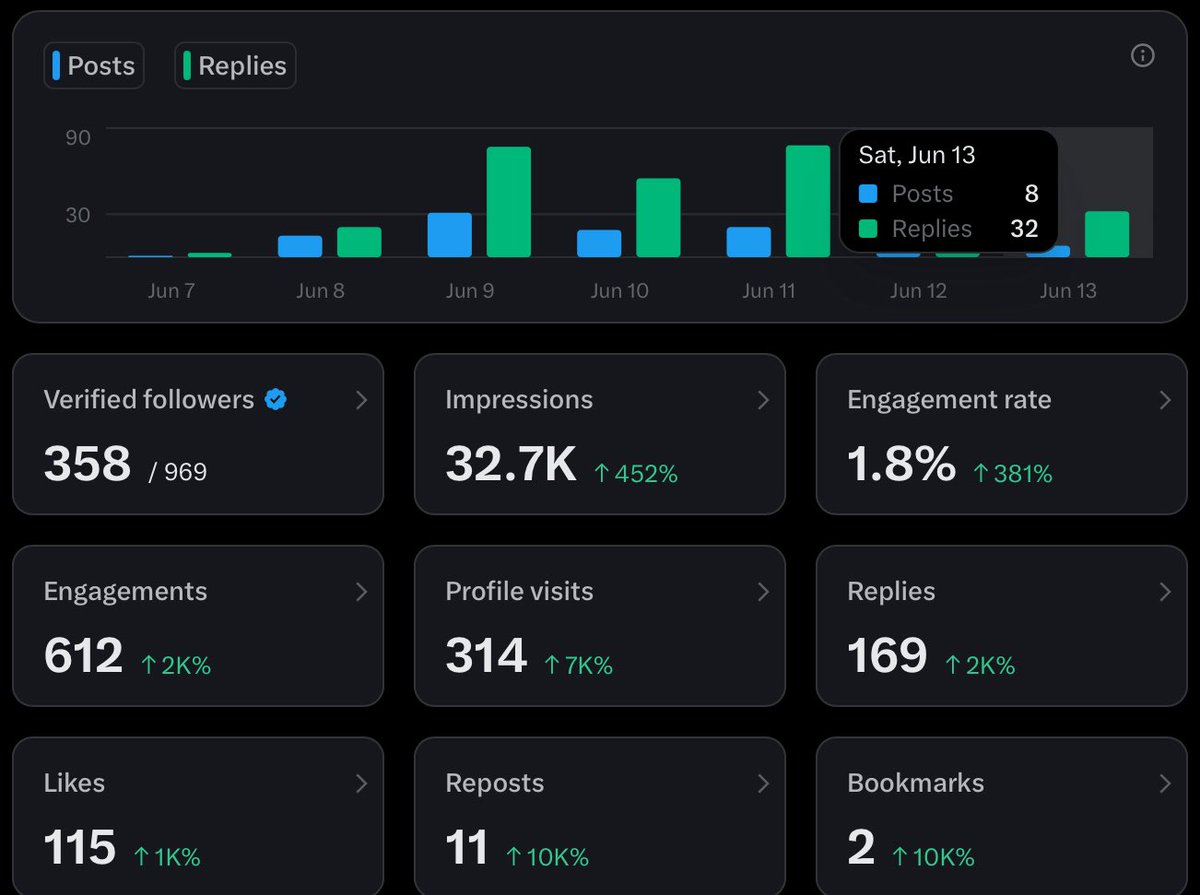The height and width of the screenshot is (895, 1200).
Task: Expand the Replies card chevron
Action: tap(1165, 592)
